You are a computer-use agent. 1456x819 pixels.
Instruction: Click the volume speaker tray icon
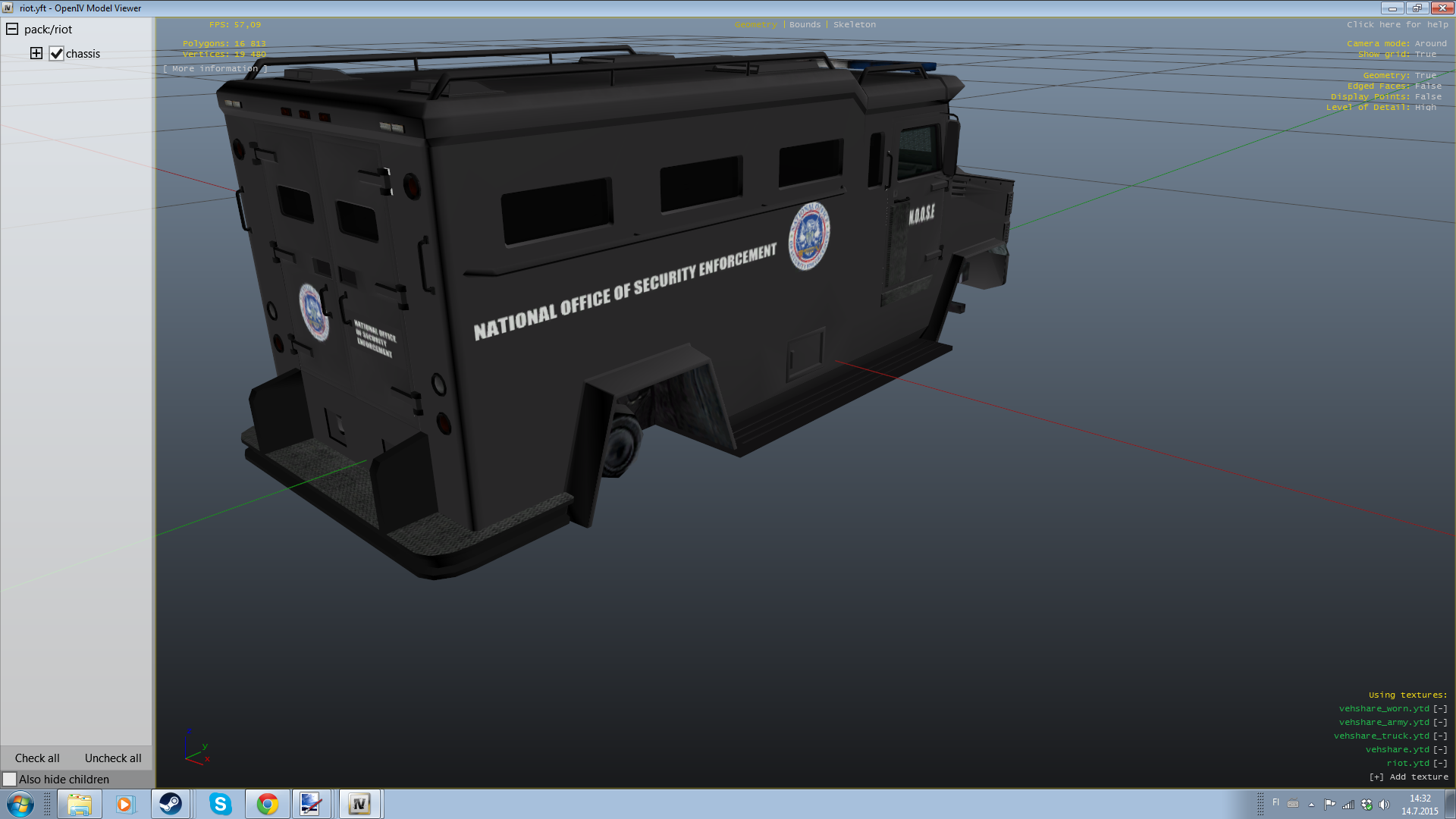click(x=1384, y=805)
